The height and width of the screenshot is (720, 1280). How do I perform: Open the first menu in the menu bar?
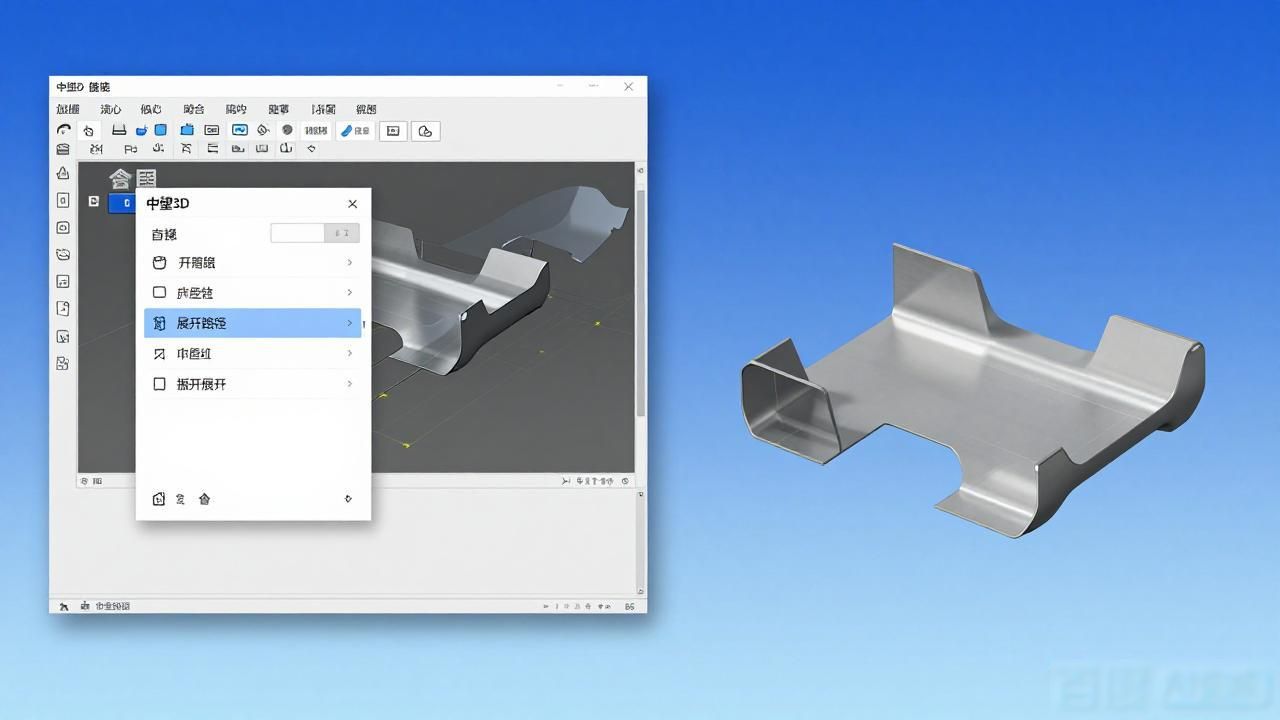68,109
